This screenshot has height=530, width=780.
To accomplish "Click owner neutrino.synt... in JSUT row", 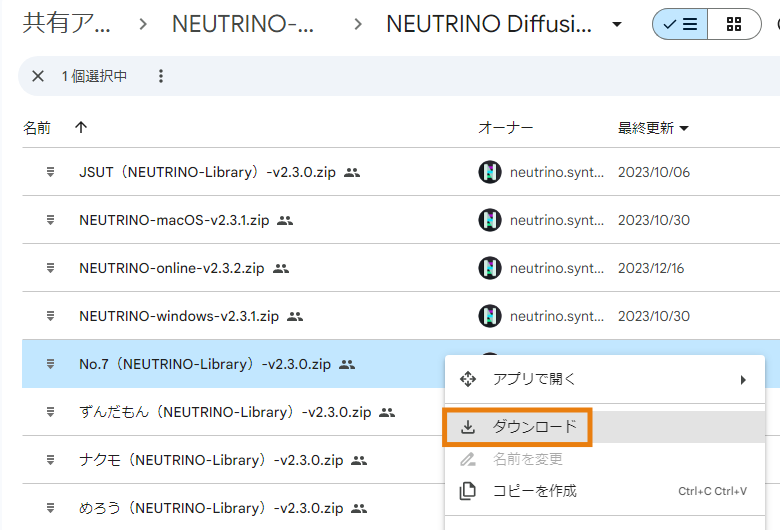I will [x=557, y=173].
